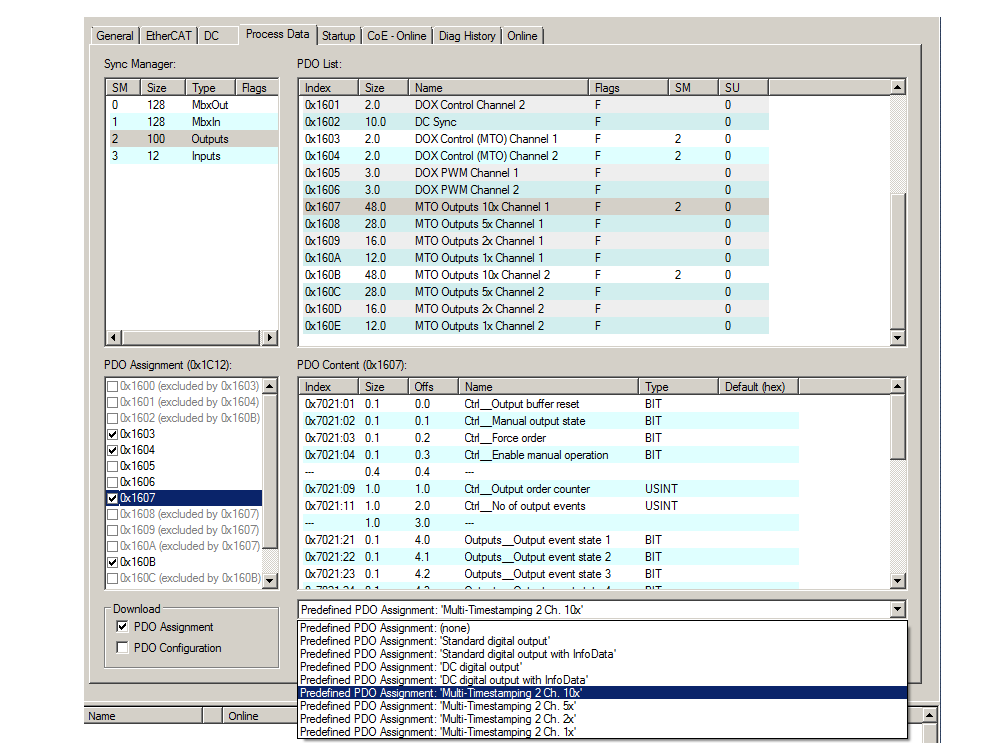Screen dimensions: 1000x751
Task: Choose 'DC digital output' predefined assignment
Action: tap(602, 667)
